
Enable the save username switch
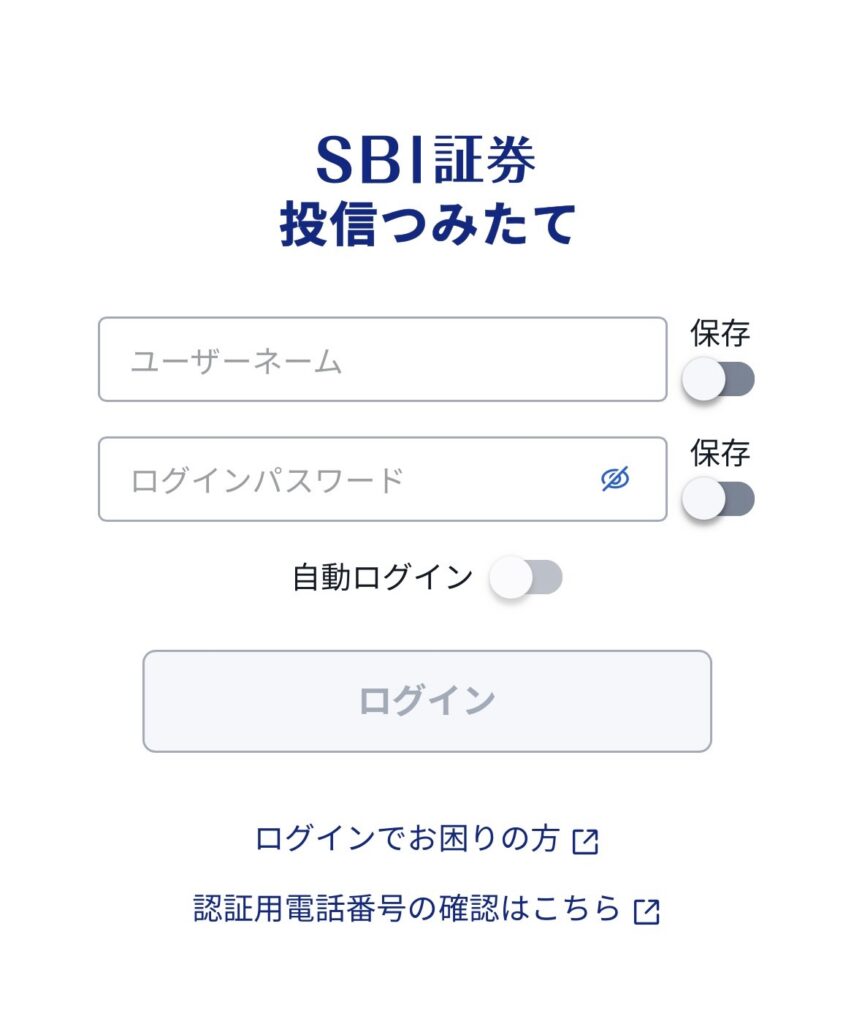(x=718, y=380)
